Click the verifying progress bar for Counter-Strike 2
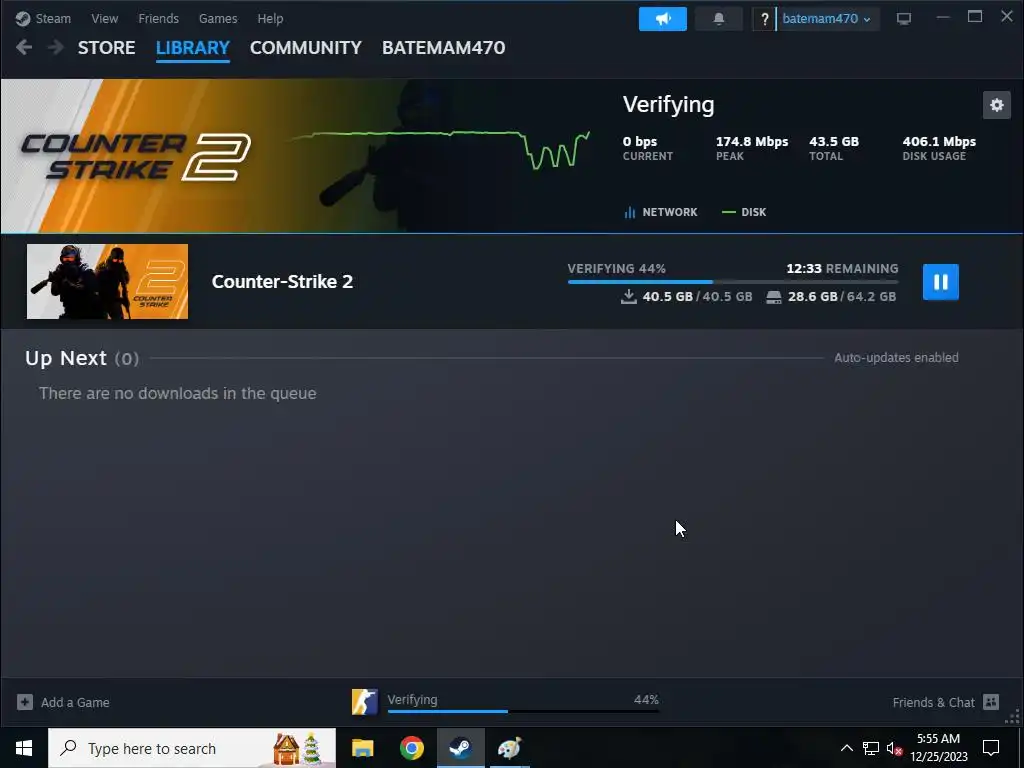The image size is (1024, 768). (x=733, y=282)
